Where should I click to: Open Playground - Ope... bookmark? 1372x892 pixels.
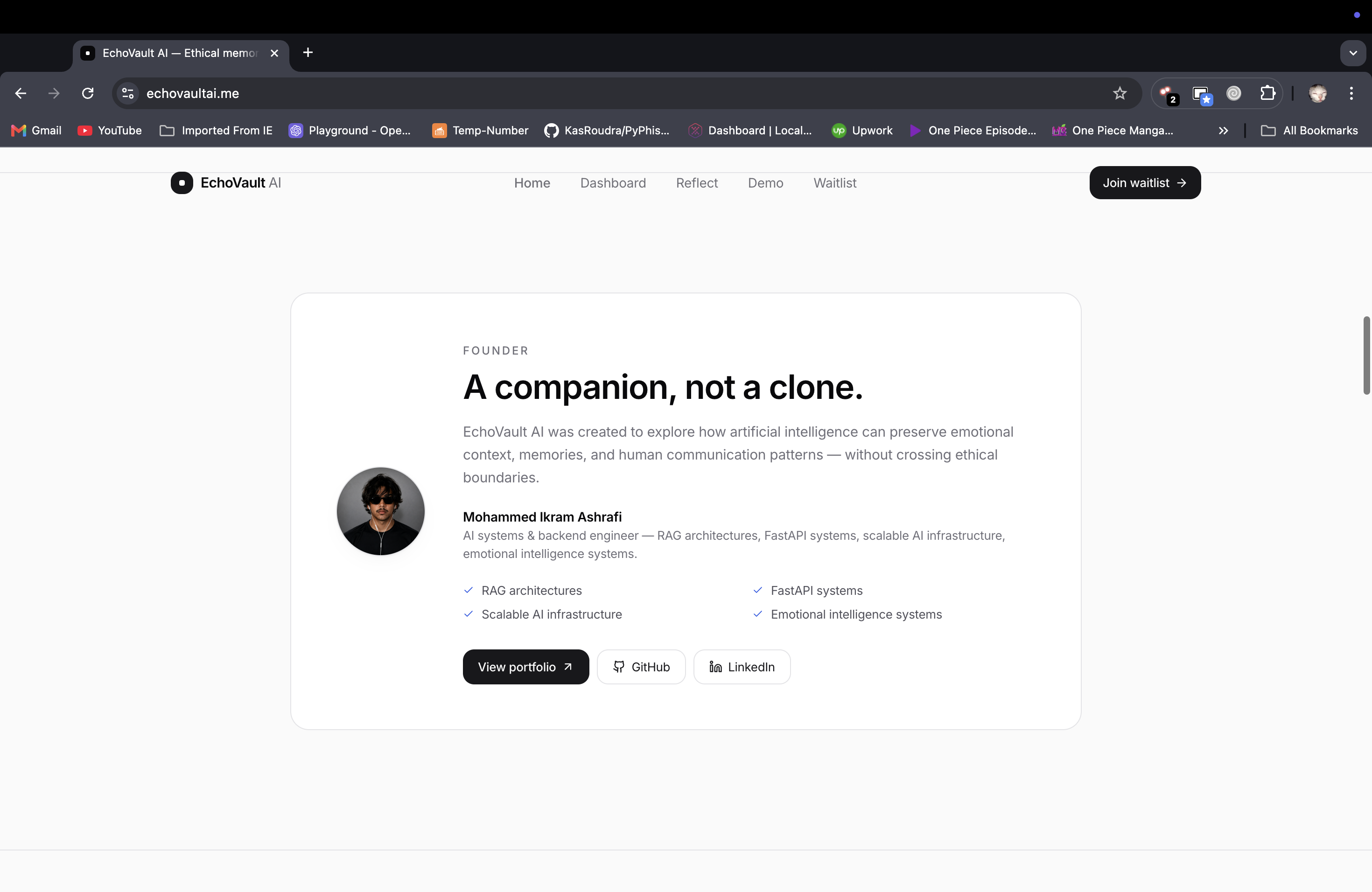click(350, 131)
